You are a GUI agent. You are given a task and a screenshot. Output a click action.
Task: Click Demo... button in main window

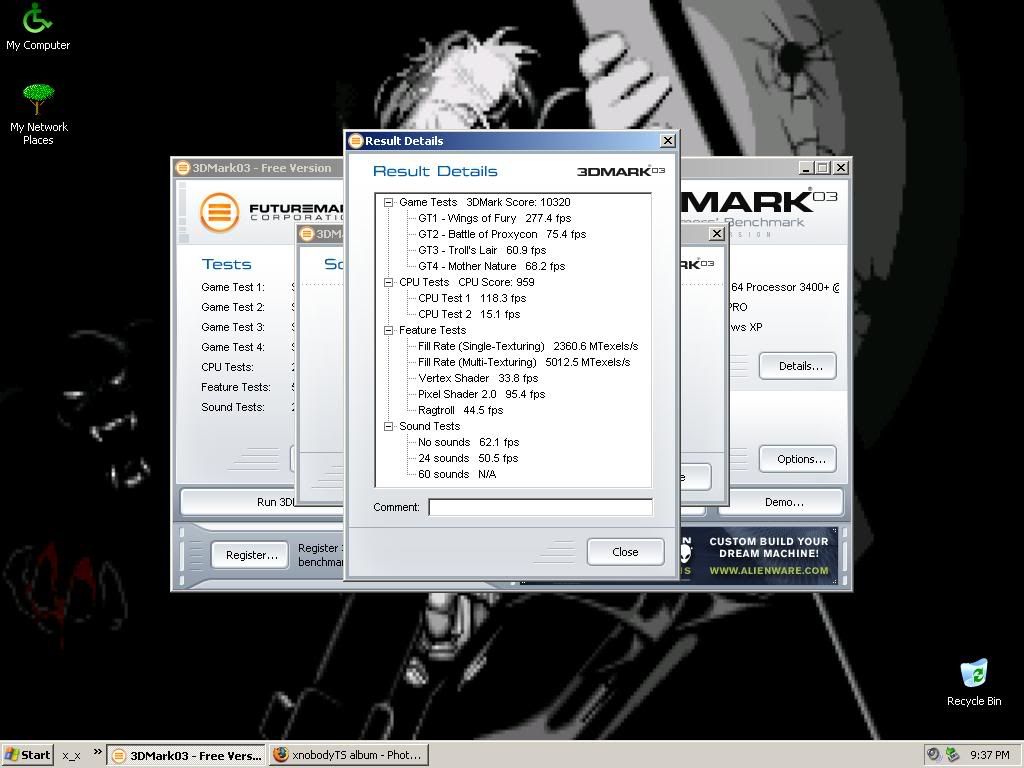click(781, 502)
